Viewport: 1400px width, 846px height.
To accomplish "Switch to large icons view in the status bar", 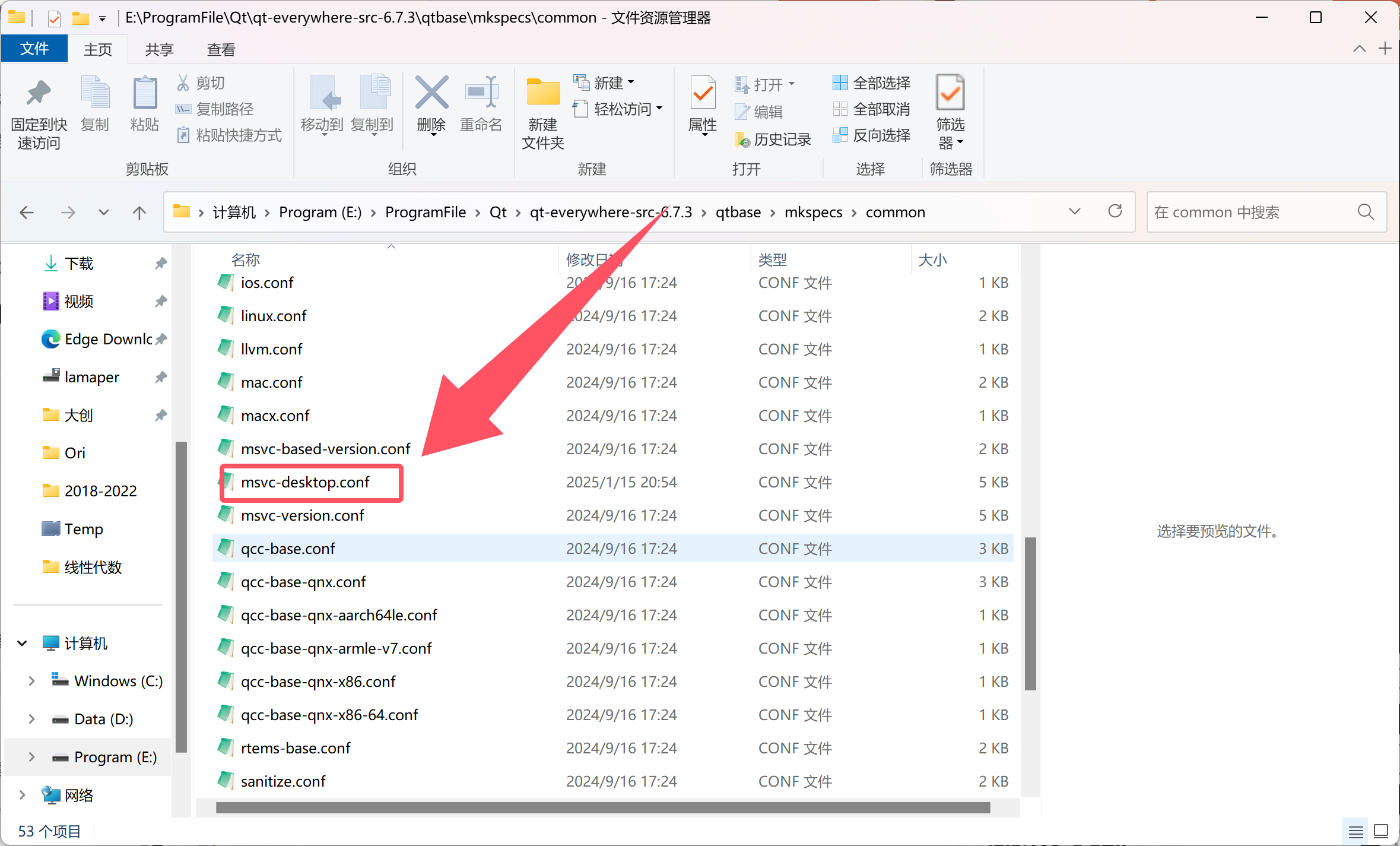I will tap(1381, 831).
